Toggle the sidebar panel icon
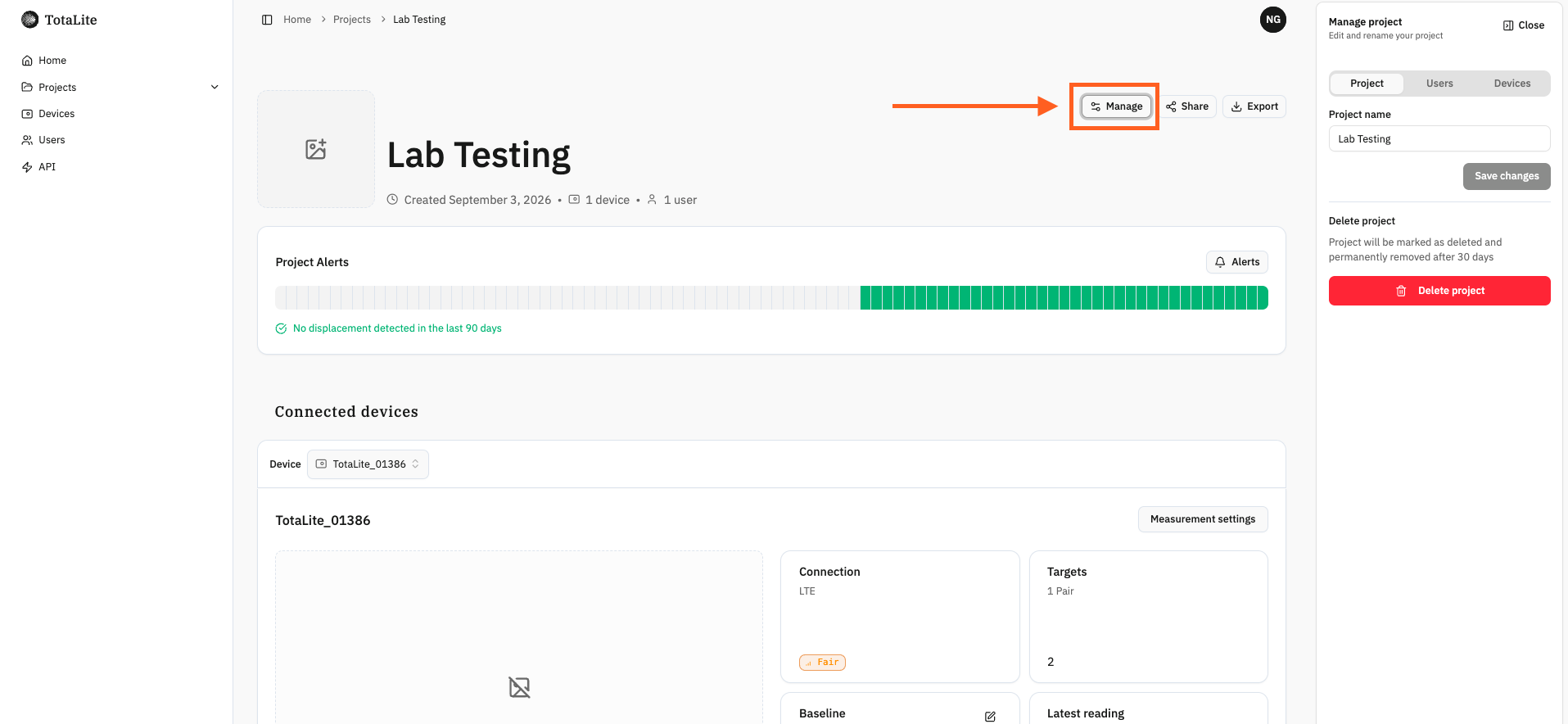 pos(267,20)
